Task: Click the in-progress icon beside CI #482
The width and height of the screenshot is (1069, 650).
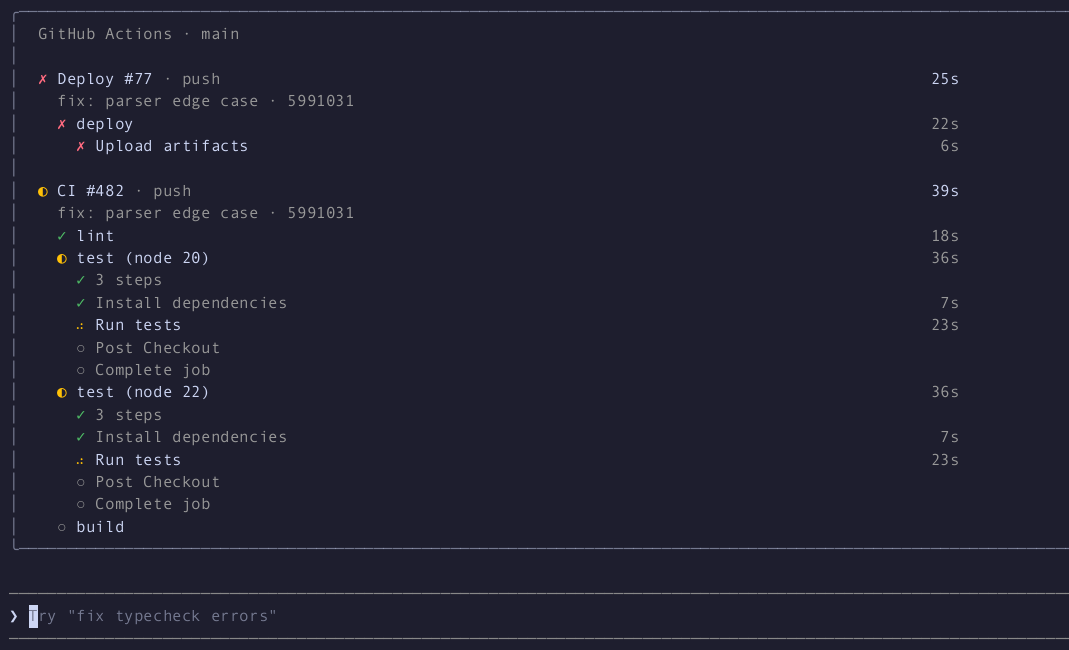Action: (43, 192)
